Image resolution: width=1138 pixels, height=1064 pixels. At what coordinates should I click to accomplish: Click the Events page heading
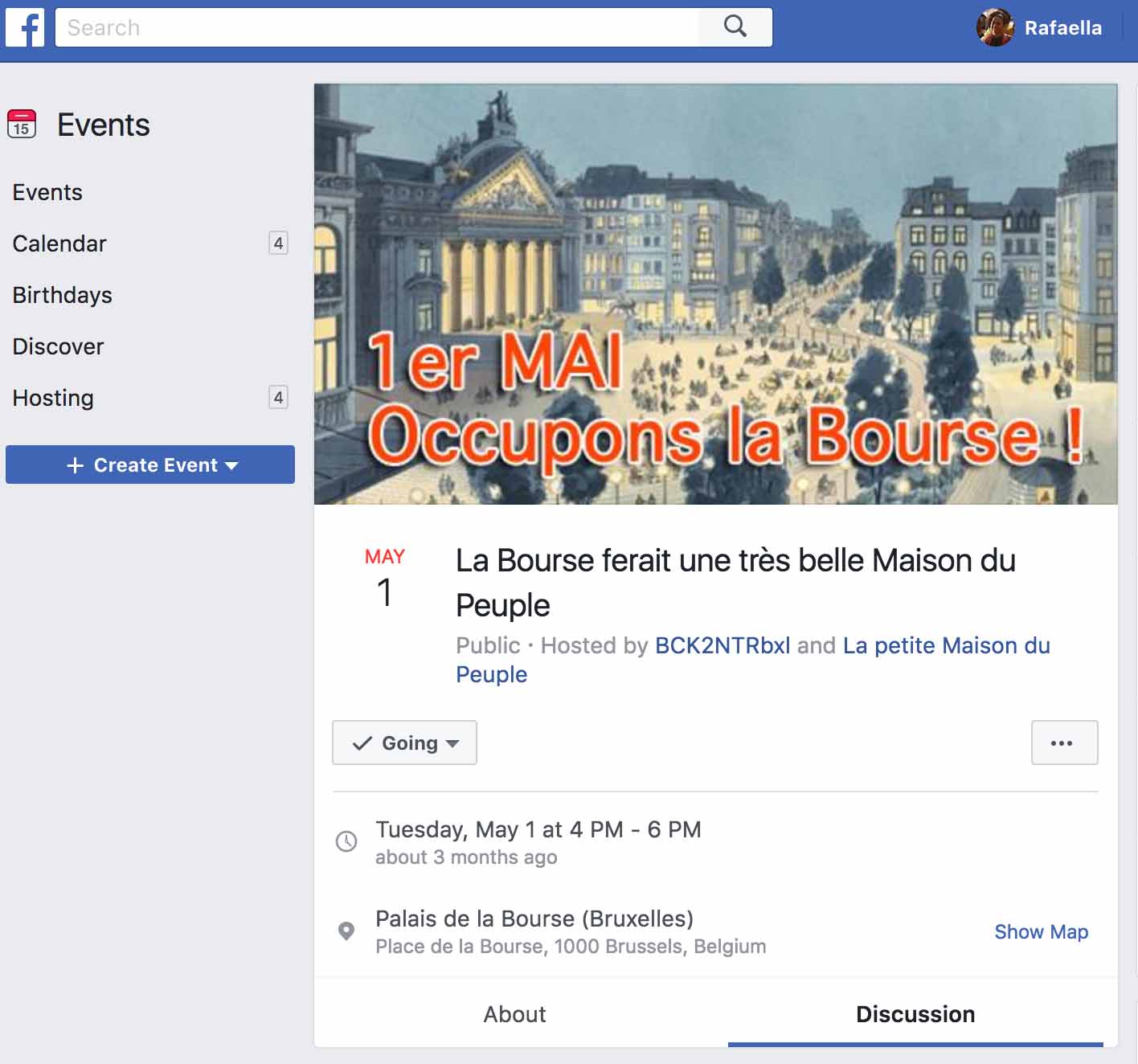(103, 125)
